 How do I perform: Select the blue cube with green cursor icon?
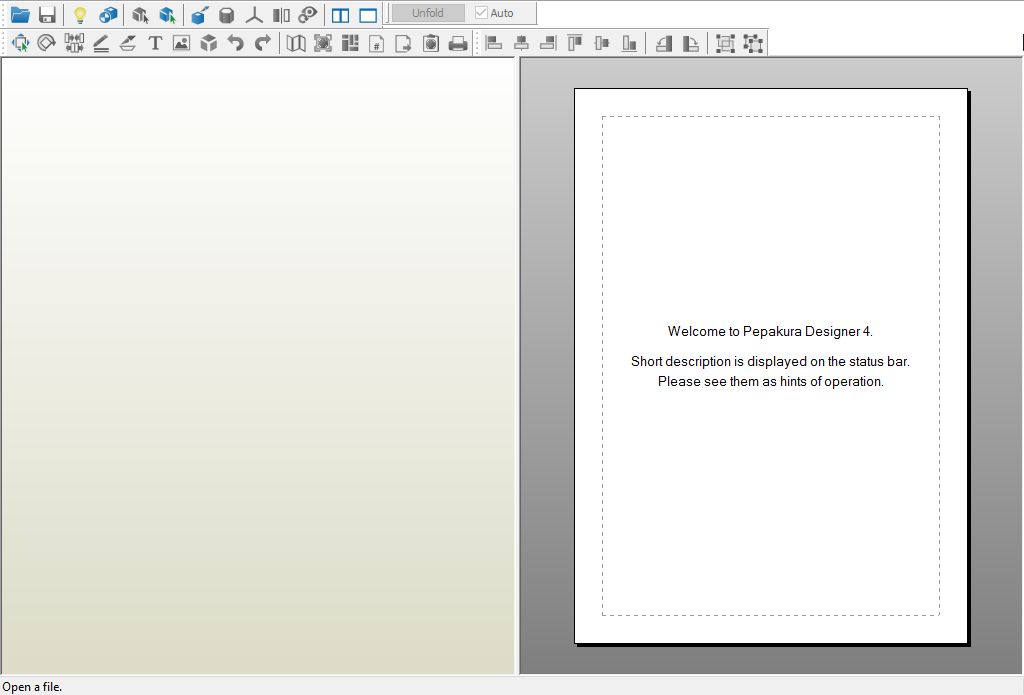(x=168, y=14)
